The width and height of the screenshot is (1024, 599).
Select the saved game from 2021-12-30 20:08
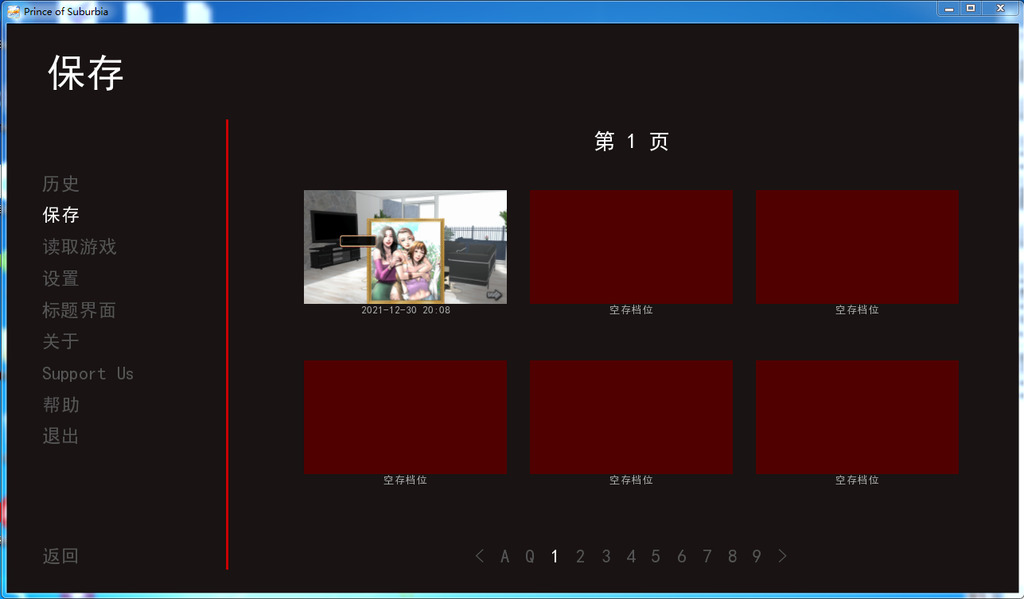pos(405,247)
